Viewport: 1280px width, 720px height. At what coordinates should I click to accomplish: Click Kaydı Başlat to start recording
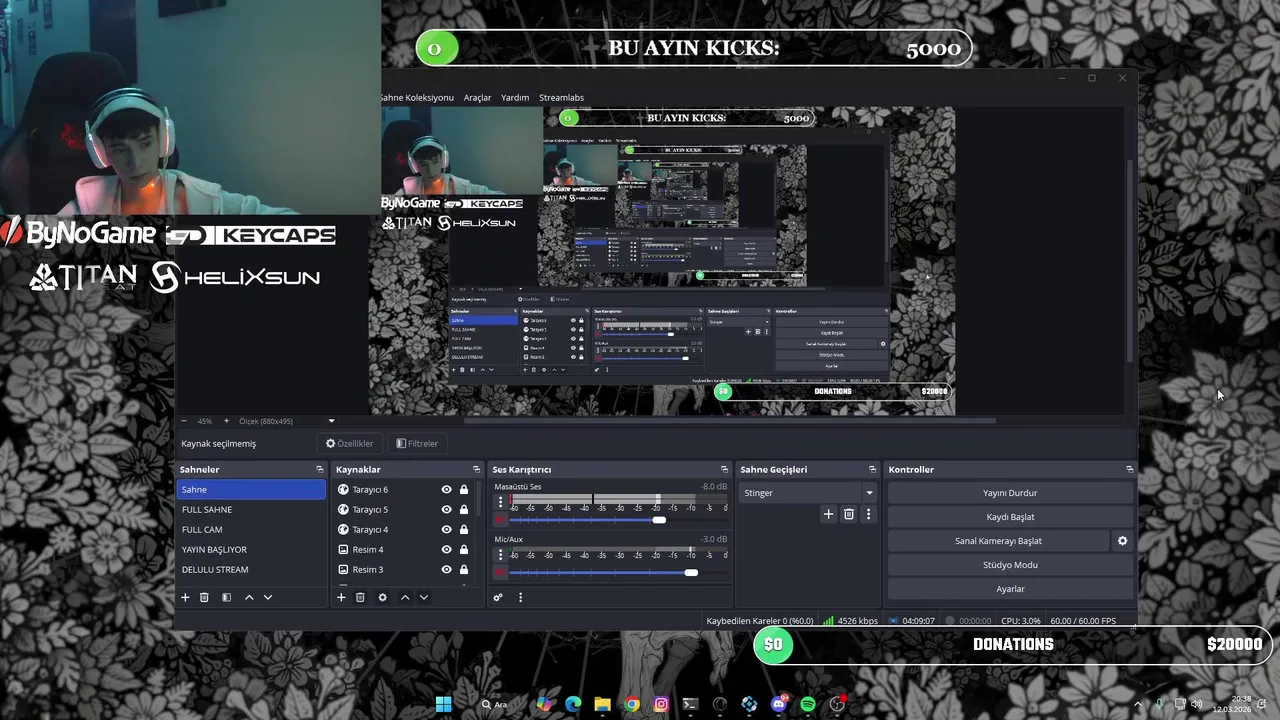tap(1010, 517)
